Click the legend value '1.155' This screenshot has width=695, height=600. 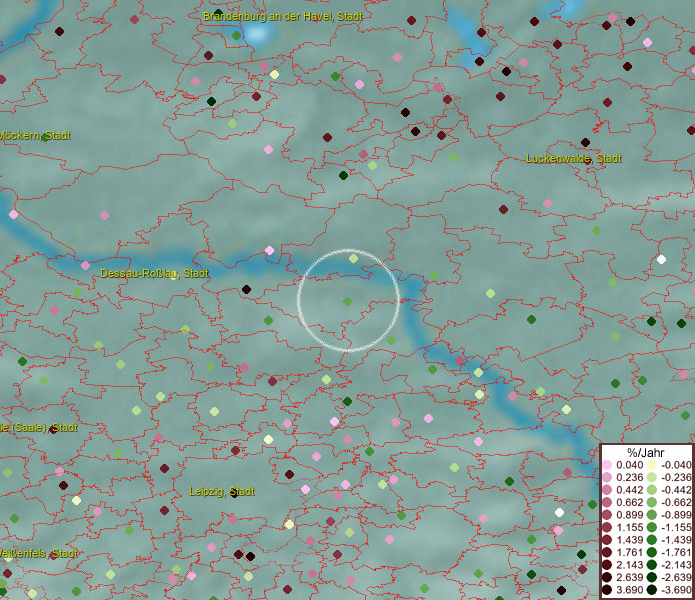629,527
